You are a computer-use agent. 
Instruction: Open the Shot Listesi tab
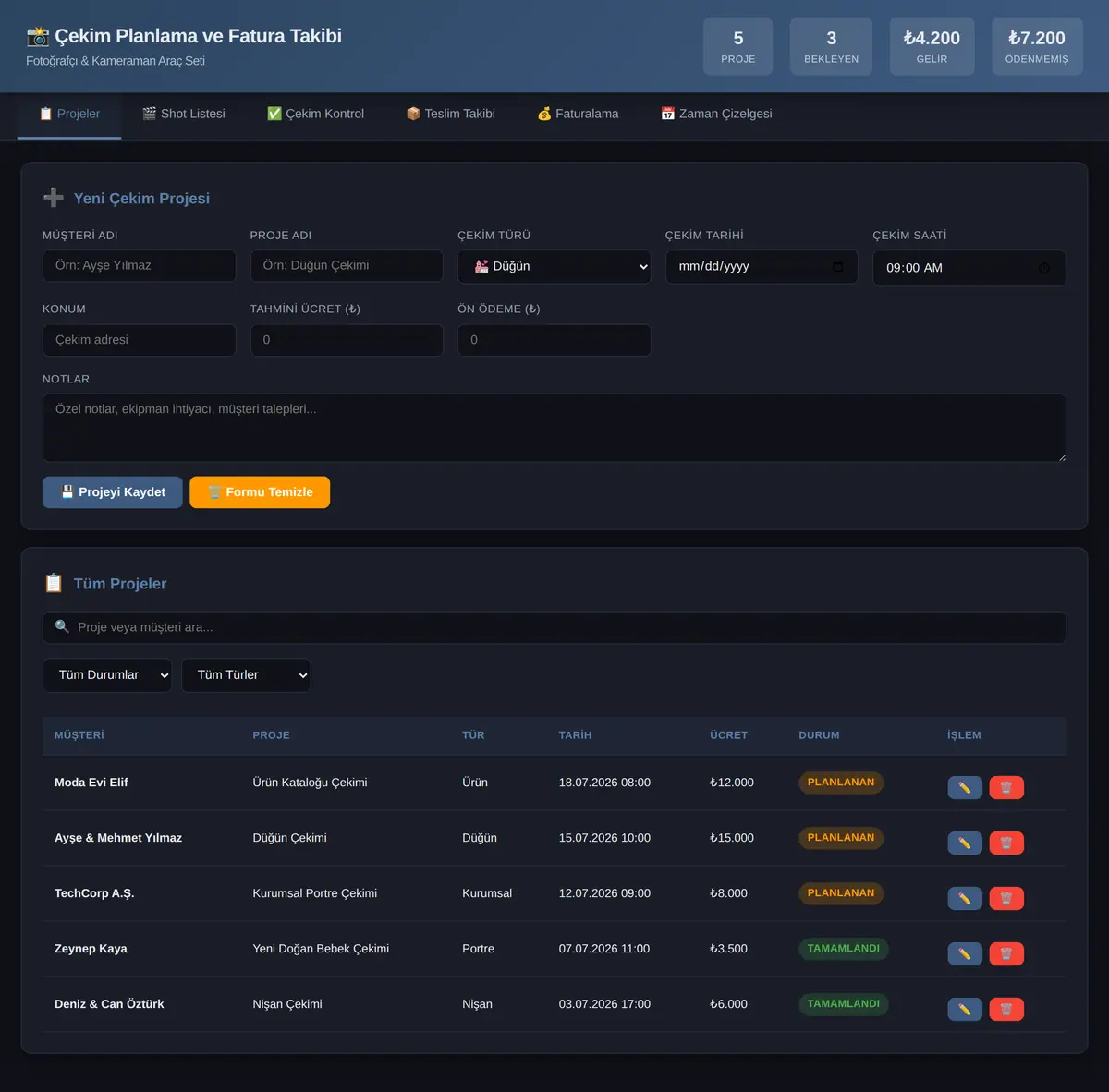pos(184,115)
